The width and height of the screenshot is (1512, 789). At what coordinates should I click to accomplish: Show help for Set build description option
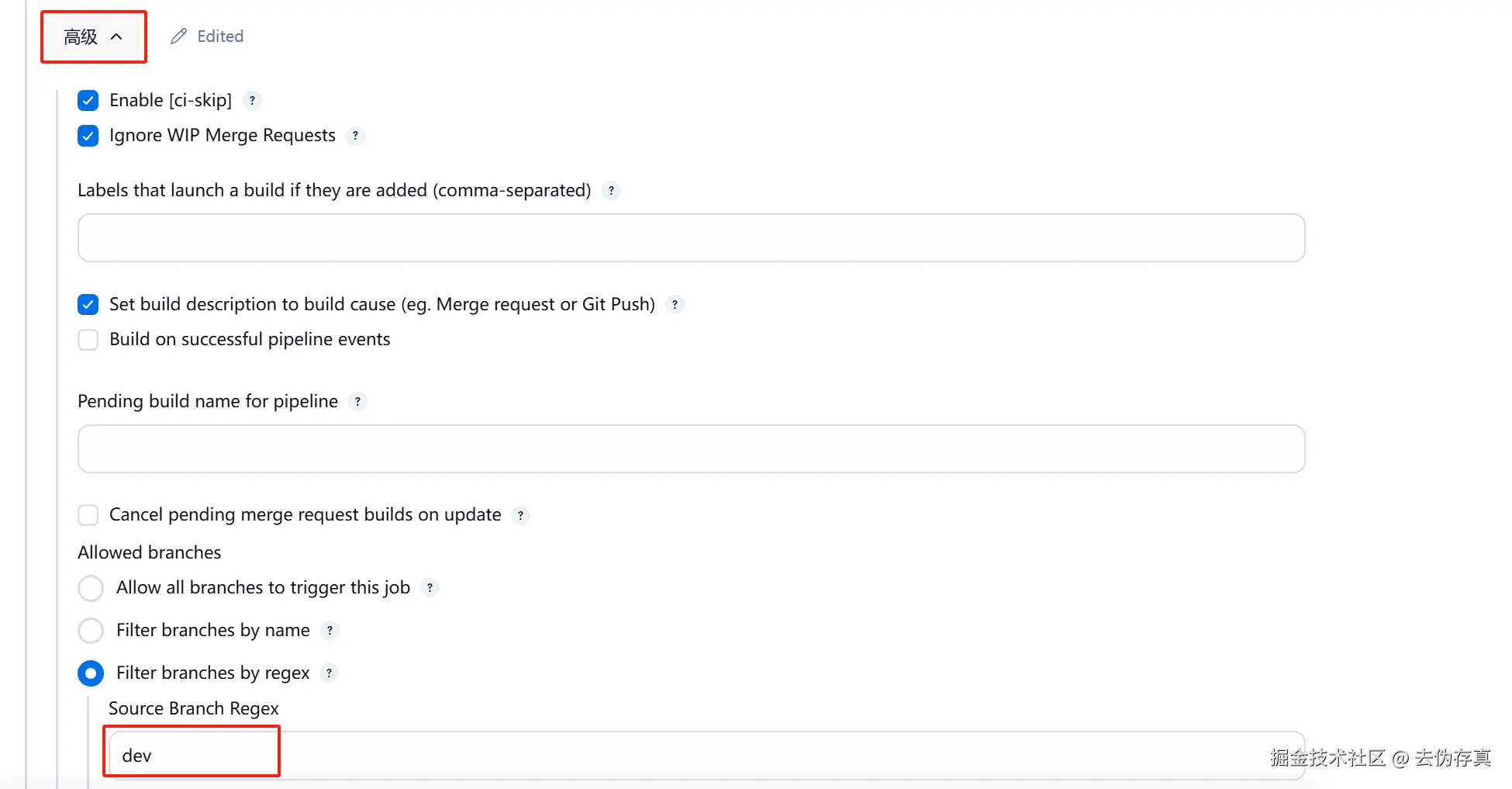pyautogui.click(x=675, y=305)
